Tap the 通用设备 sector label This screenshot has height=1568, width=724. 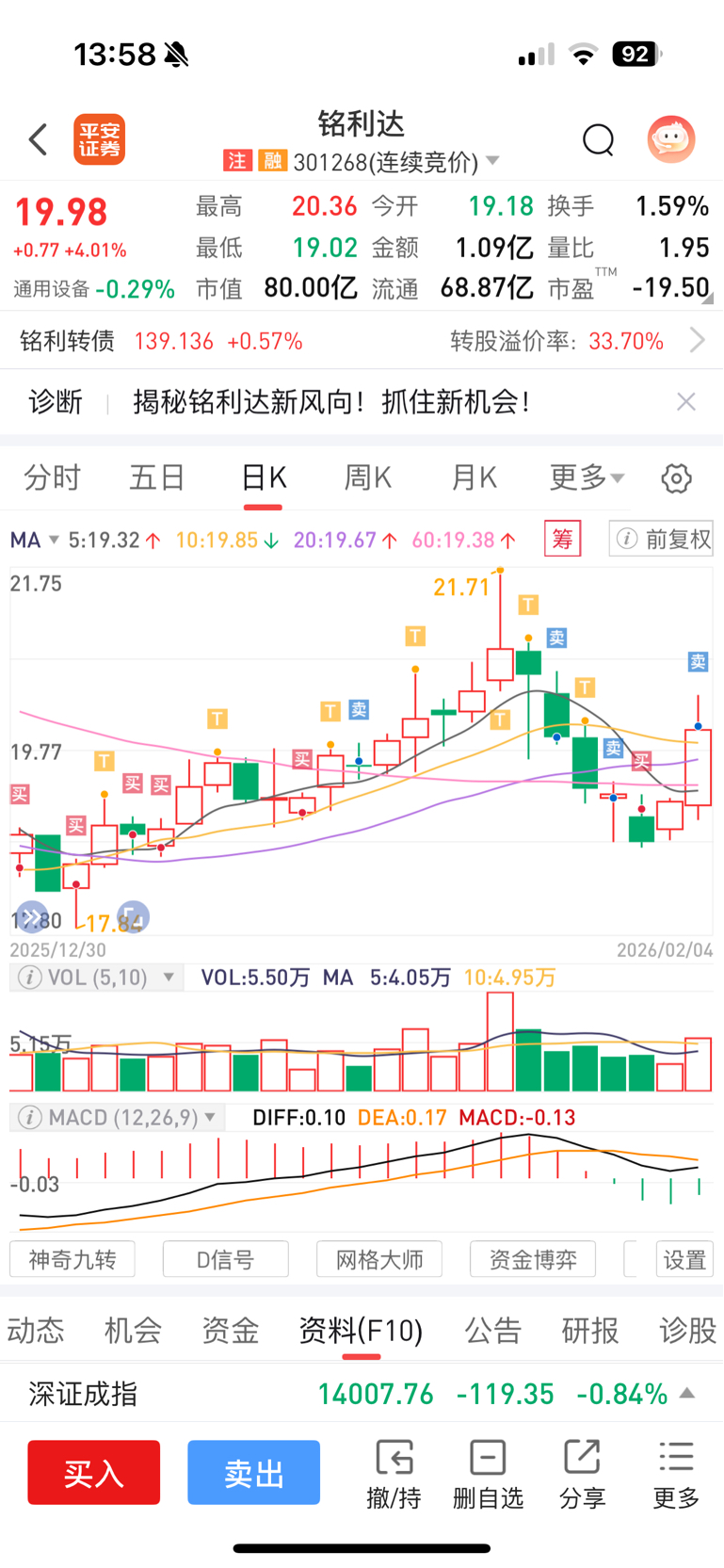(x=52, y=289)
